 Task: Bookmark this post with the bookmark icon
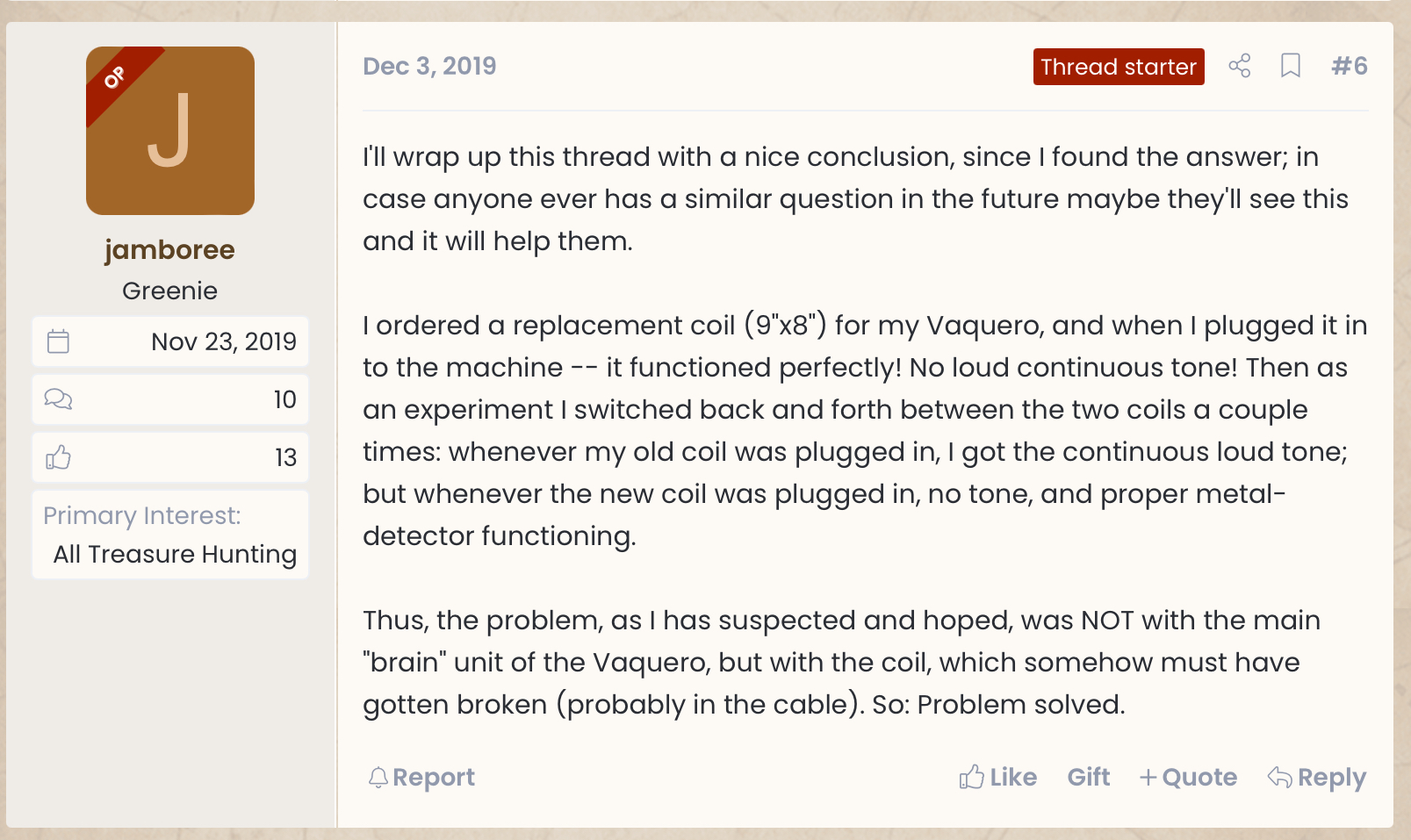click(1290, 66)
